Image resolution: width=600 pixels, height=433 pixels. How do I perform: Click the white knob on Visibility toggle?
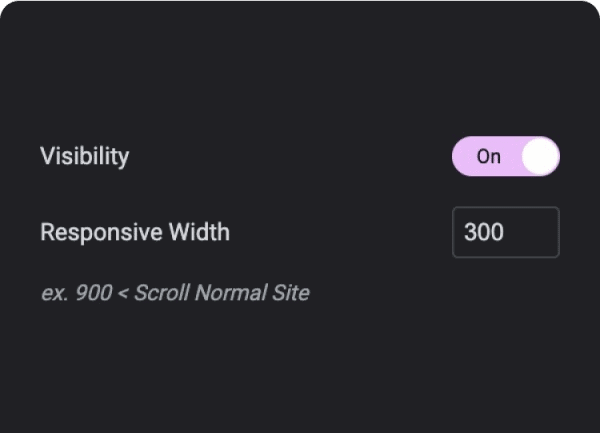pyautogui.click(x=541, y=157)
